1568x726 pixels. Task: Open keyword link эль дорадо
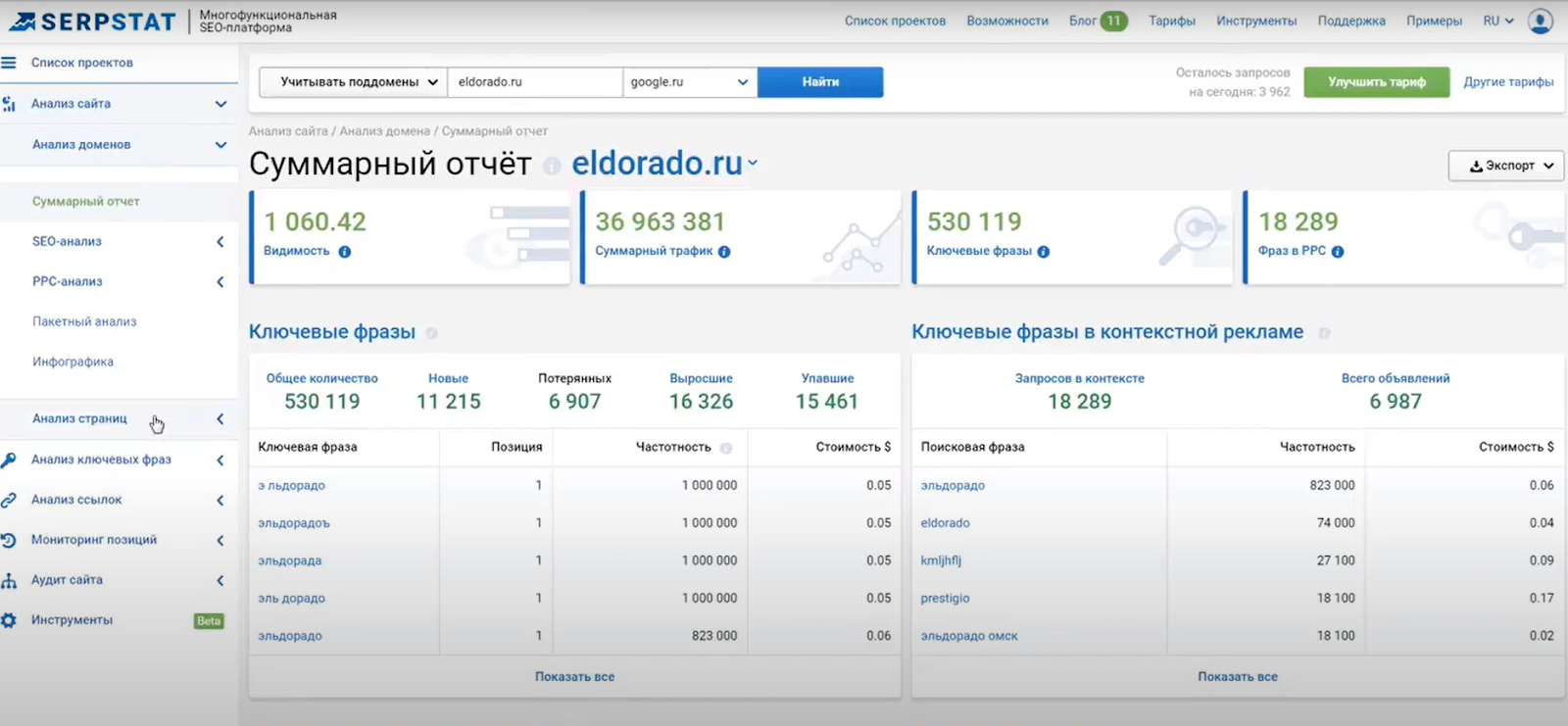click(291, 599)
